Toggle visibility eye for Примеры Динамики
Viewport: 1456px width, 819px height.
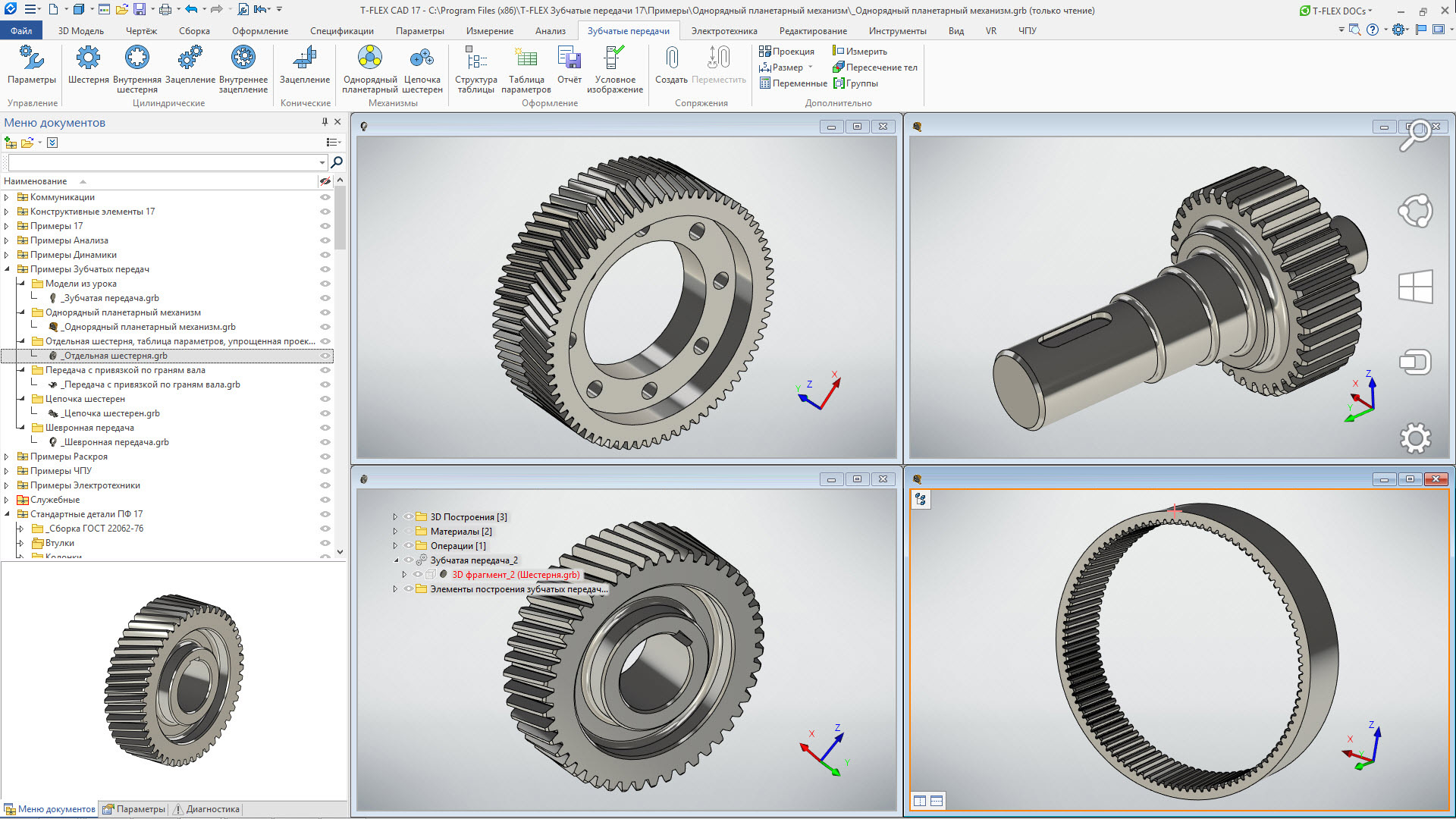[325, 255]
